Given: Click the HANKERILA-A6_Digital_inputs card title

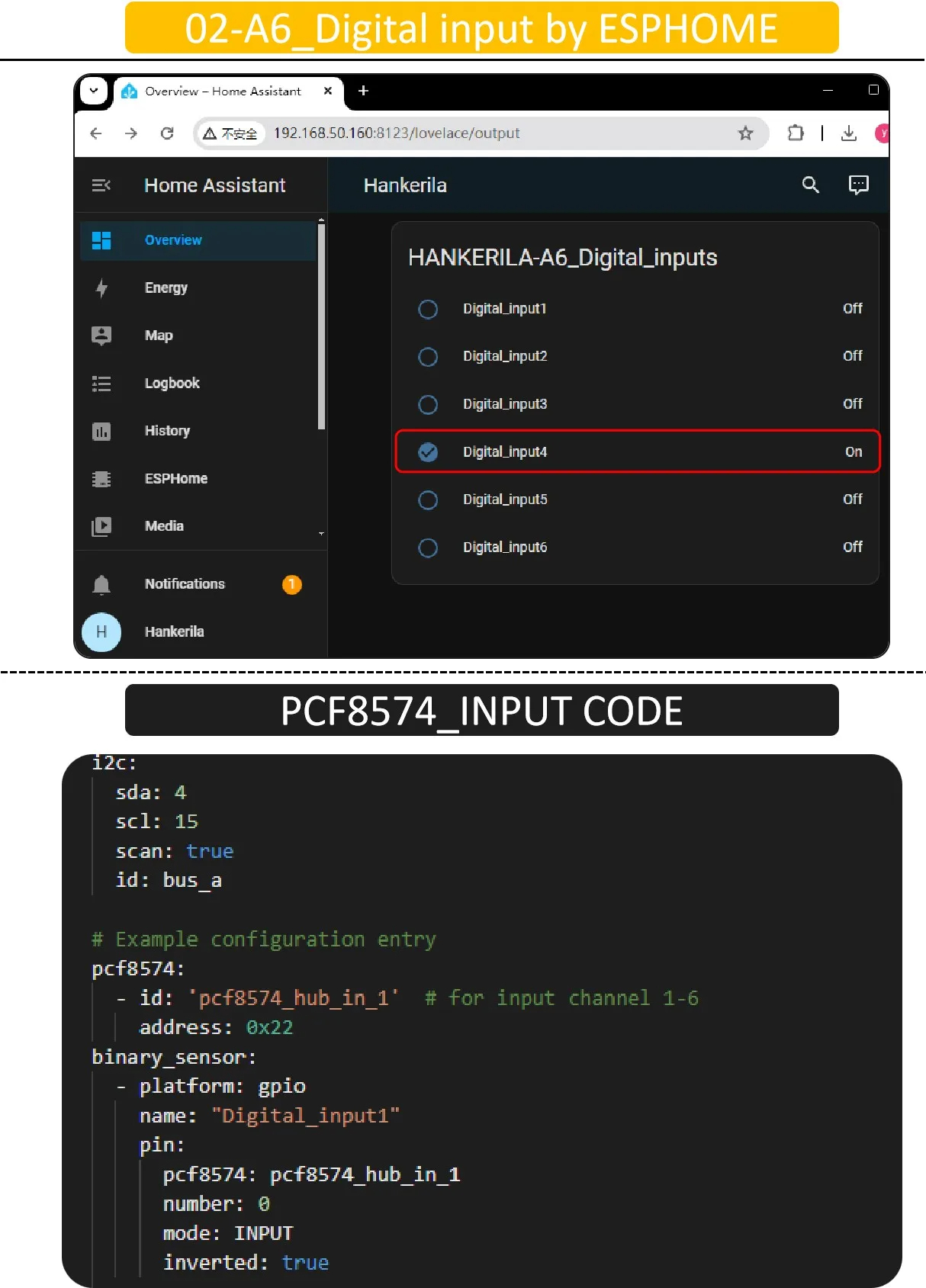Looking at the screenshot, I should [x=563, y=258].
